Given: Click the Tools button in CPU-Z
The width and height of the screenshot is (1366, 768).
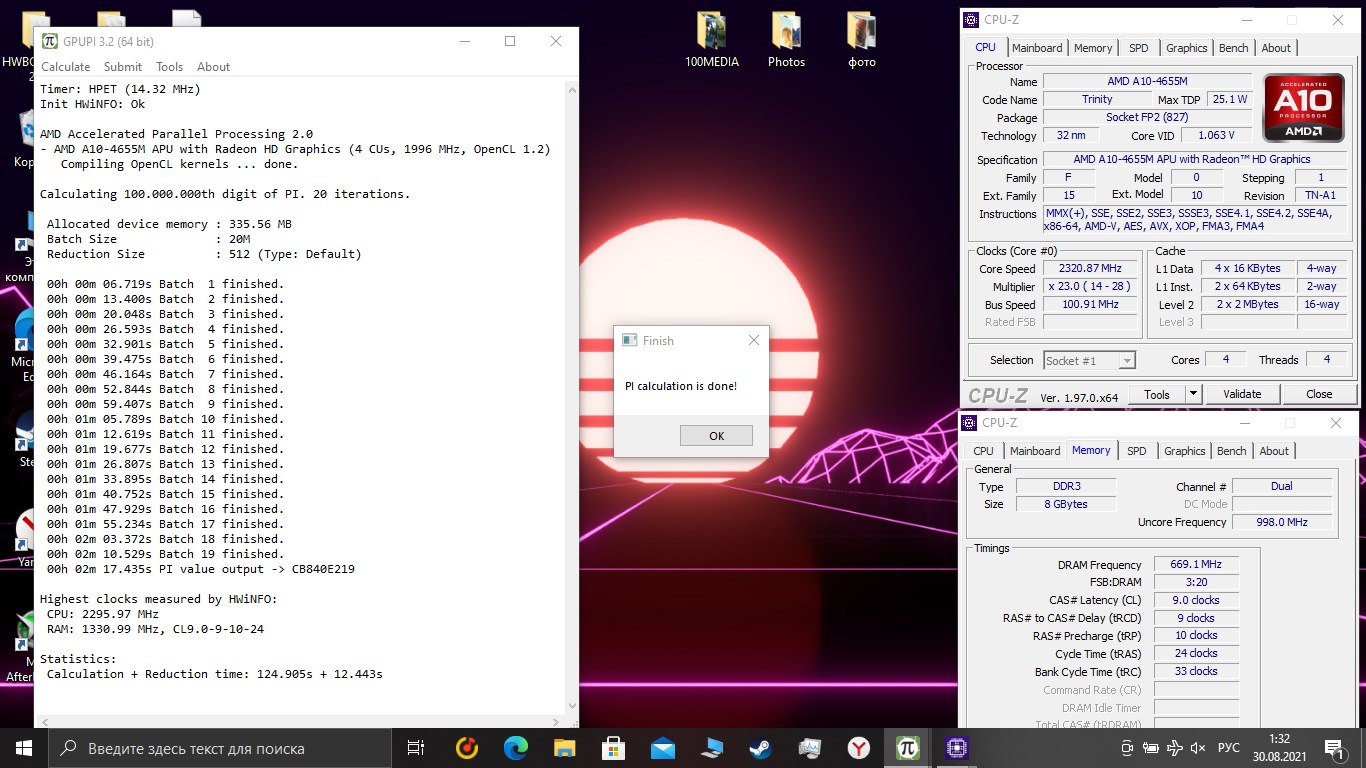Looking at the screenshot, I should click(x=1157, y=394).
